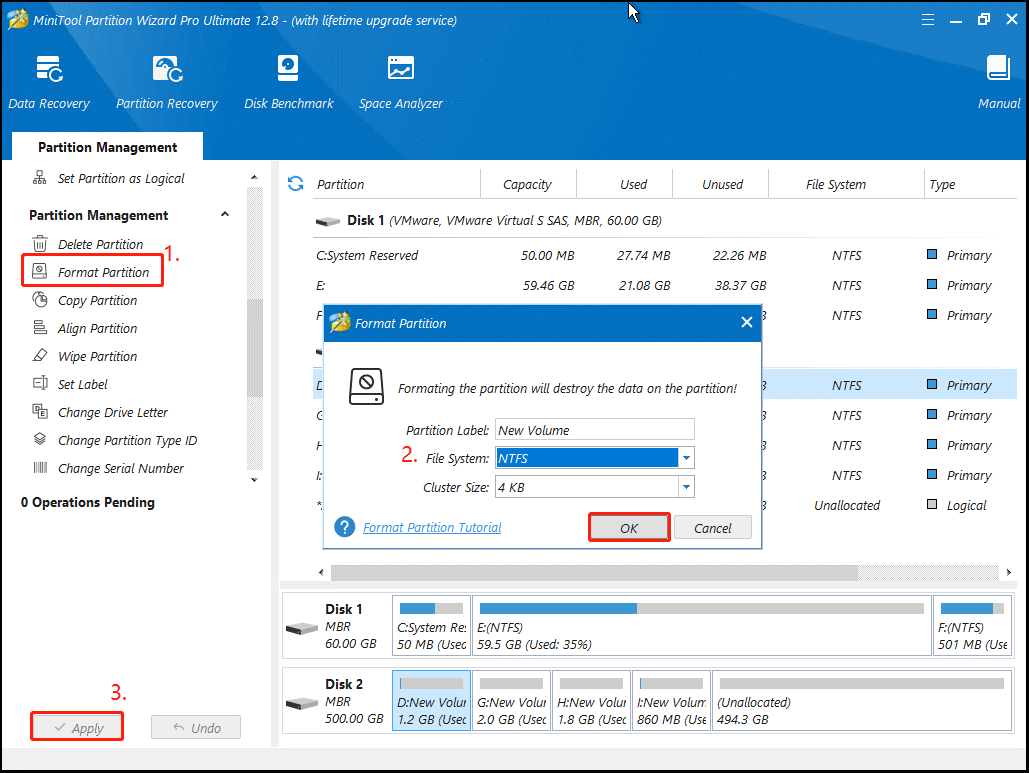Select the Unallocated block on Disk 2
Screen dimensions: 1029x773
point(857,702)
